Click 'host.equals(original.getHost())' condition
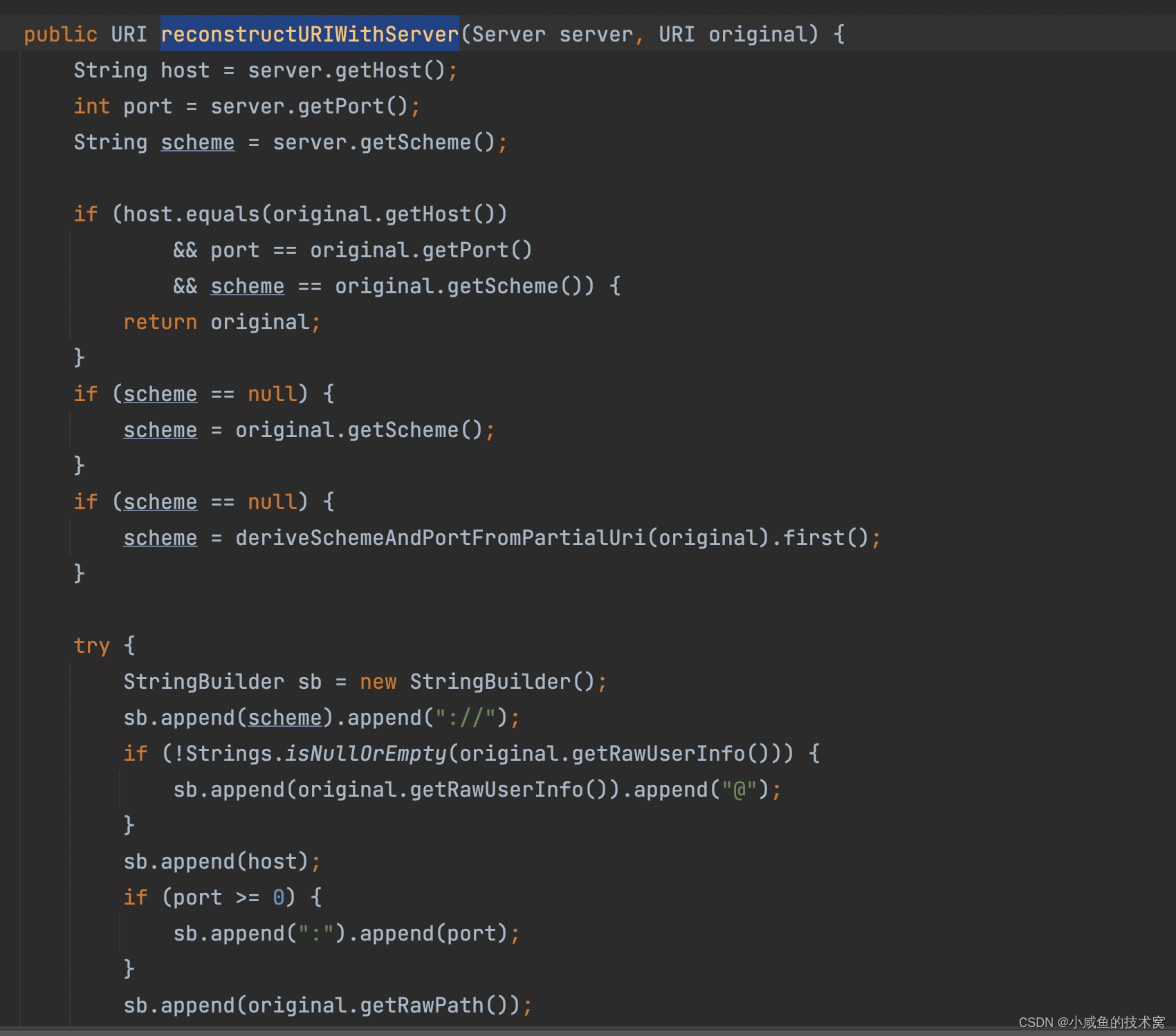Viewport: 1176px width, 1036px height. [315, 214]
